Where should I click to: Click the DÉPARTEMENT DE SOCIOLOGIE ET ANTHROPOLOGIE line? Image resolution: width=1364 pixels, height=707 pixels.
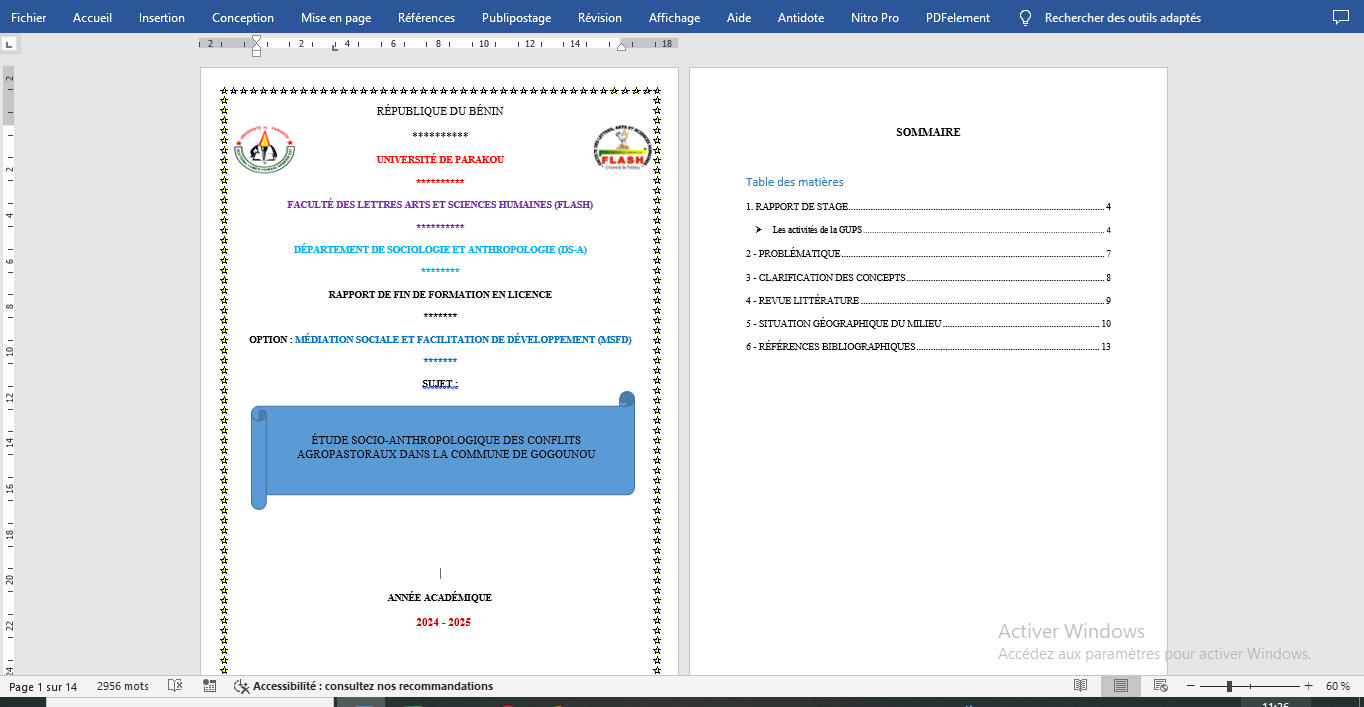pos(440,249)
